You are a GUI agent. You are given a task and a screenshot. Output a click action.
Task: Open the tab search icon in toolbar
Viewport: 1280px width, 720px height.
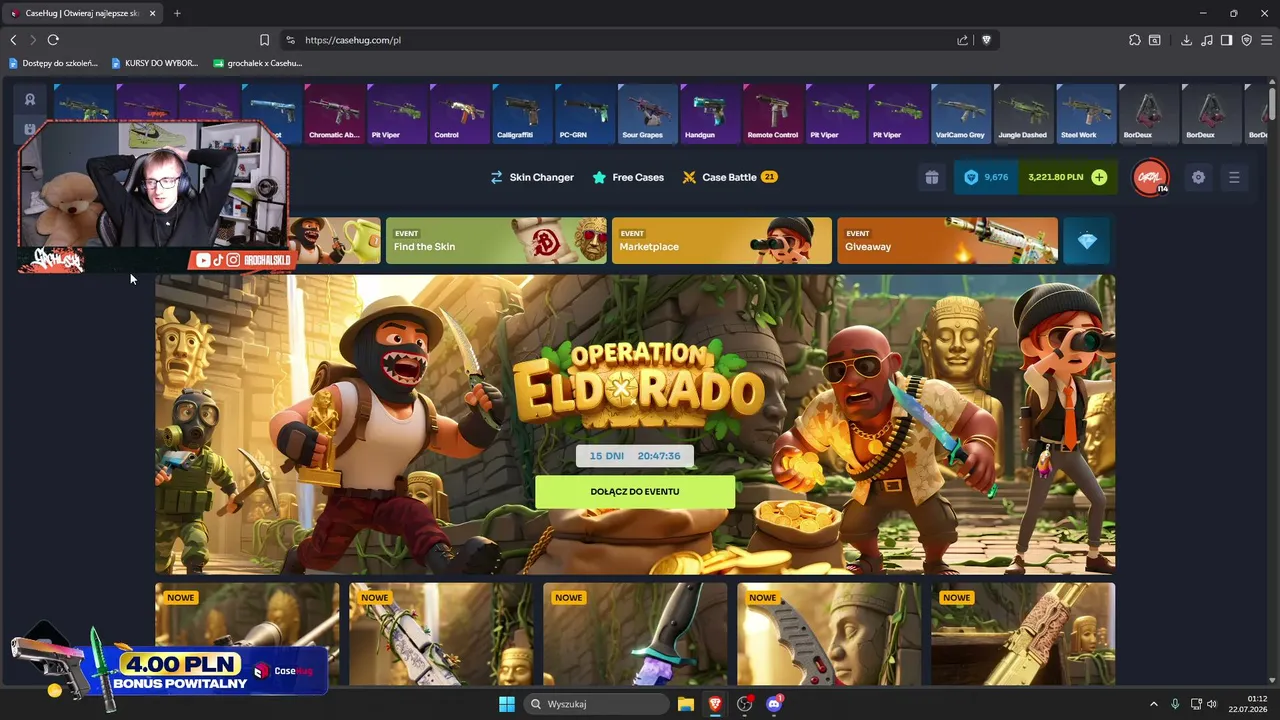click(x=1155, y=40)
